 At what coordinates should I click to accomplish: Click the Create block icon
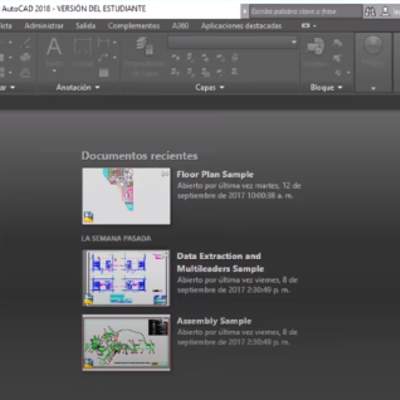[338, 43]
